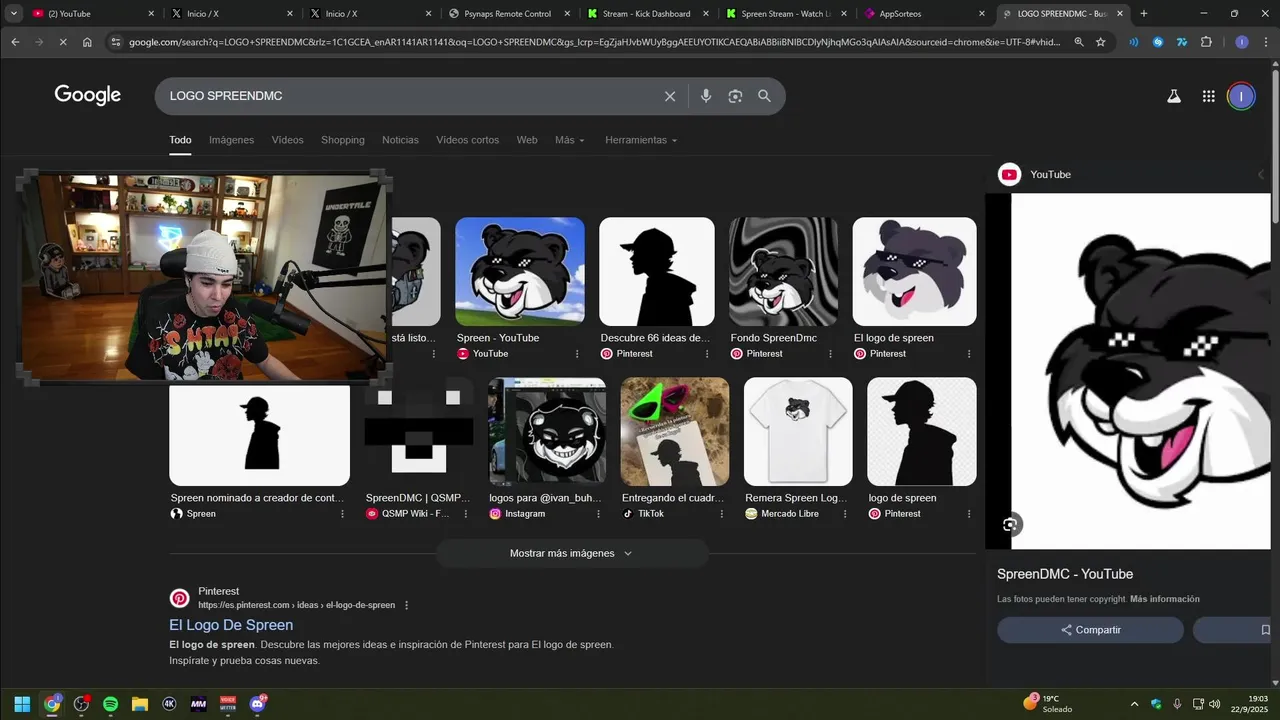Open the 'SpreenDMC | QSMP' pixel thumbnail
1280x720 pixels.
(419, 431)
